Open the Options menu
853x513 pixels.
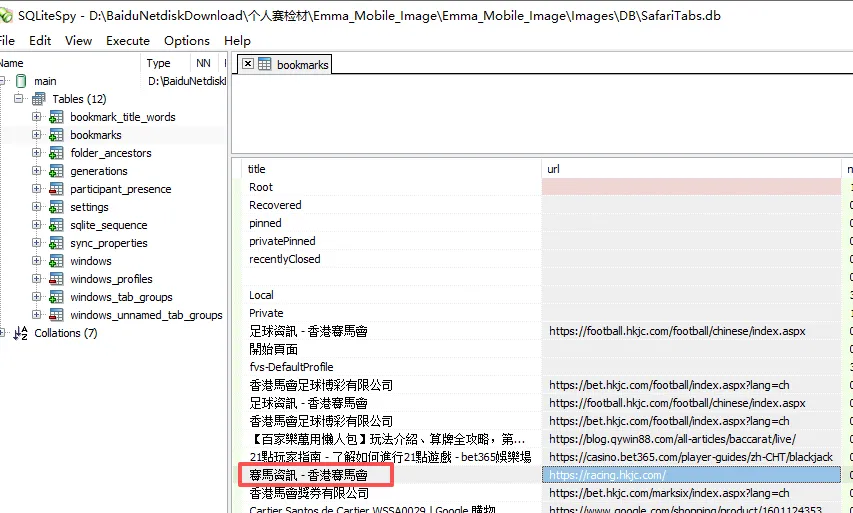[187, 41]
